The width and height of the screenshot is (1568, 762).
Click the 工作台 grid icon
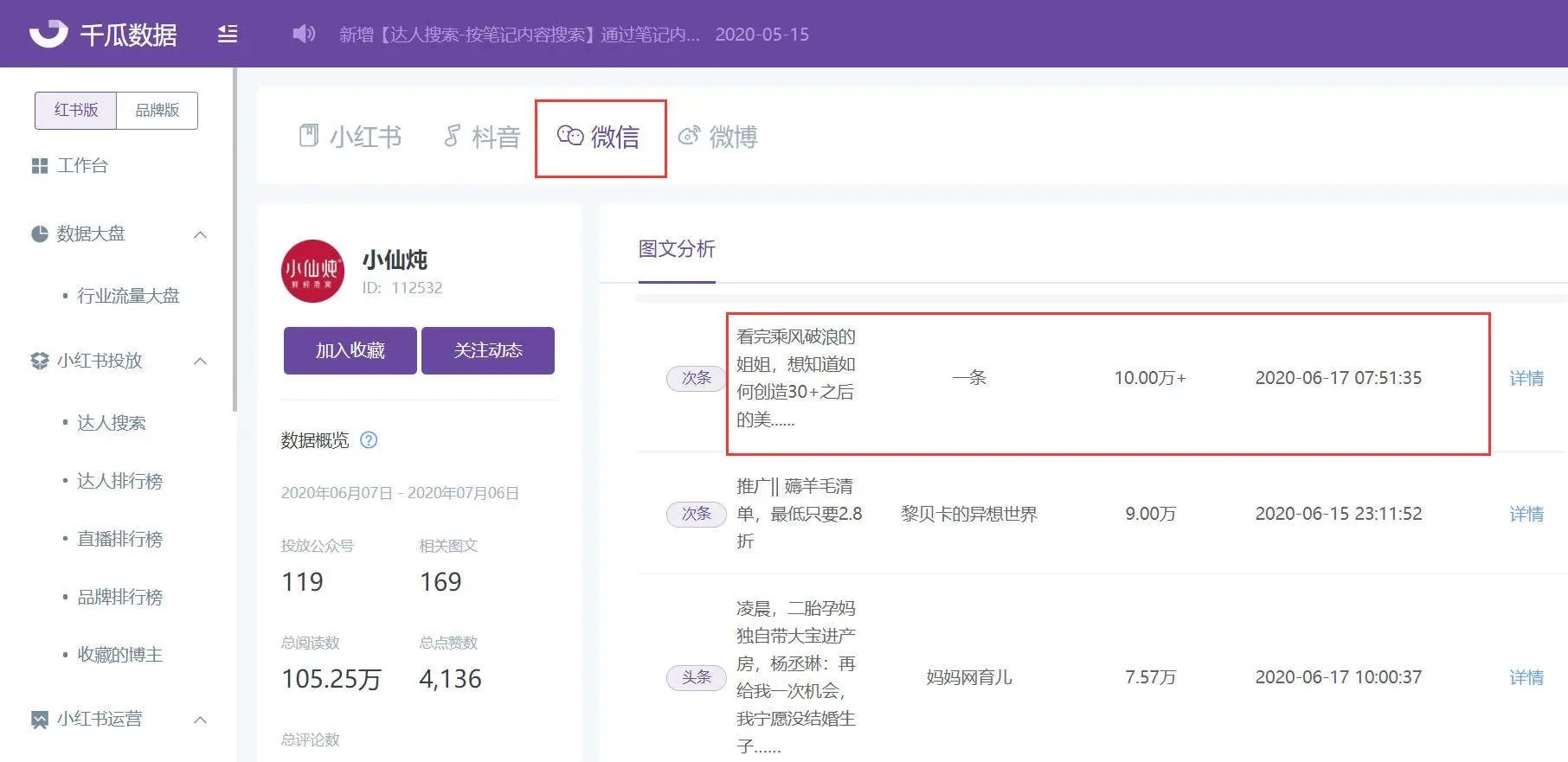(39, 166)
